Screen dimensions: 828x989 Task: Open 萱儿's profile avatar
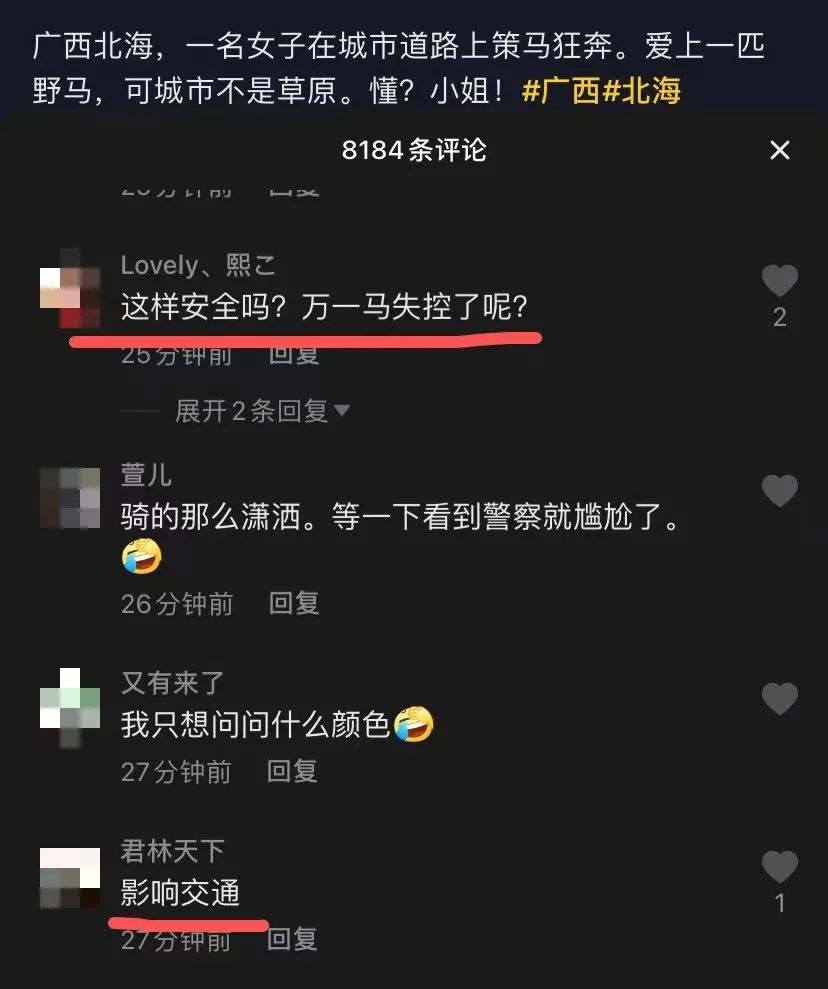pyautogui.click(x=70, y=498)
